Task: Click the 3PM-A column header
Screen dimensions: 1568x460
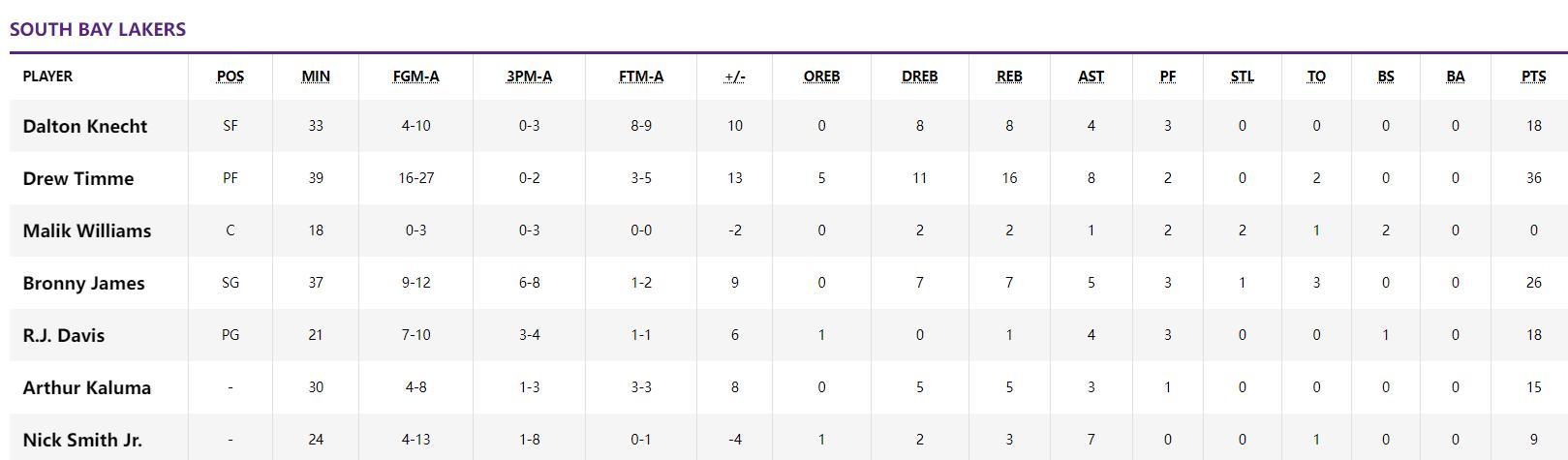Action: [x=529, y=76]
